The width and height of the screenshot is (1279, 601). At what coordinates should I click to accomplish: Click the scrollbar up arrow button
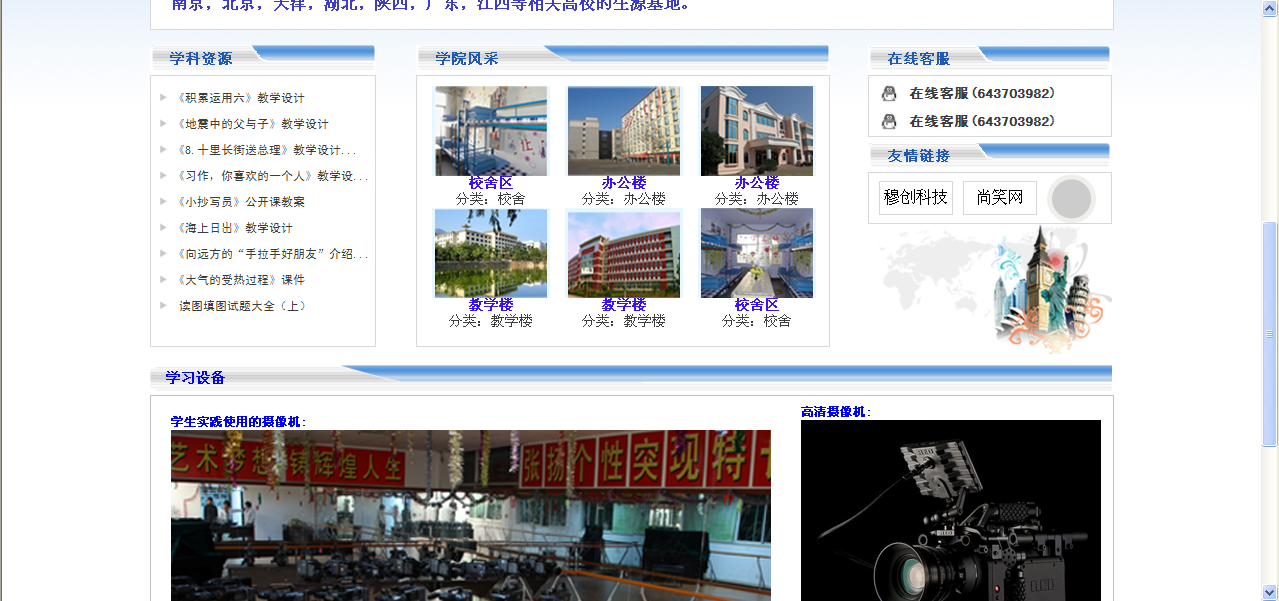click(1270, 8)
